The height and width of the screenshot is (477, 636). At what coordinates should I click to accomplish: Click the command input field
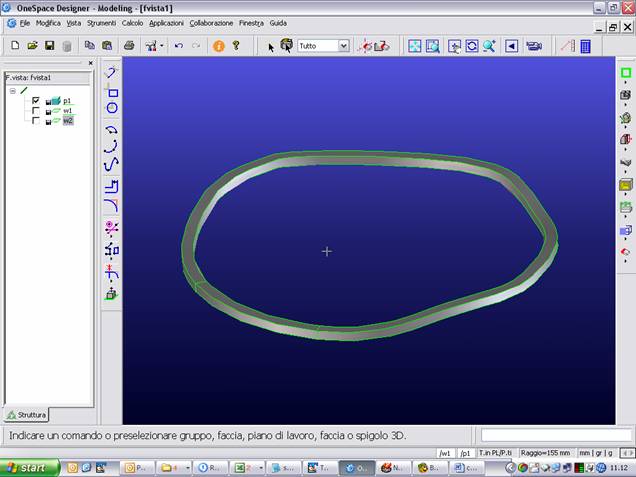tap(556, 435)
